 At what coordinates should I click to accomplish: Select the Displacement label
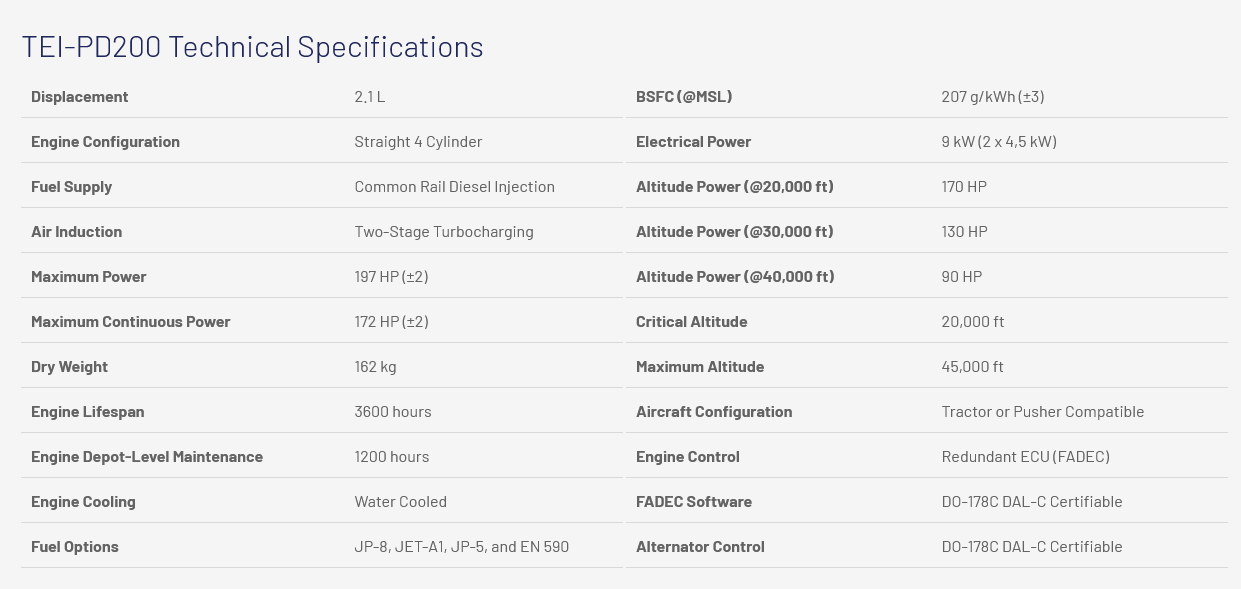click(x=79, y=97)
